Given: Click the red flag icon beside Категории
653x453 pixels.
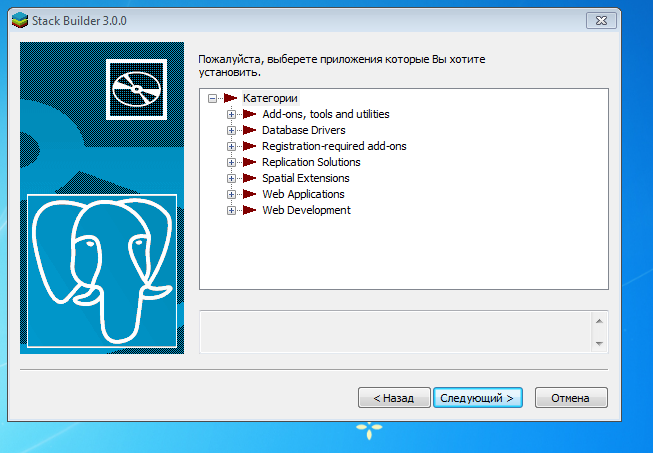Looking at the screenshot, I should tap(230, 98).
